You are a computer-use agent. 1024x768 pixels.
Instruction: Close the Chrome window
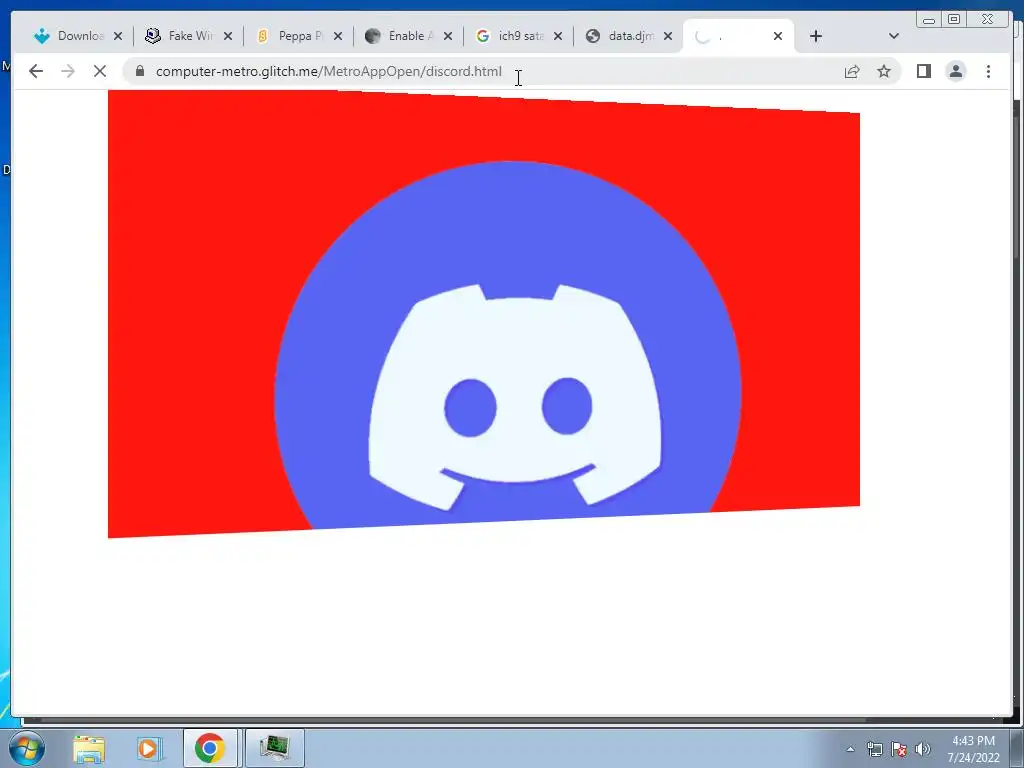(x=988, y=20)
